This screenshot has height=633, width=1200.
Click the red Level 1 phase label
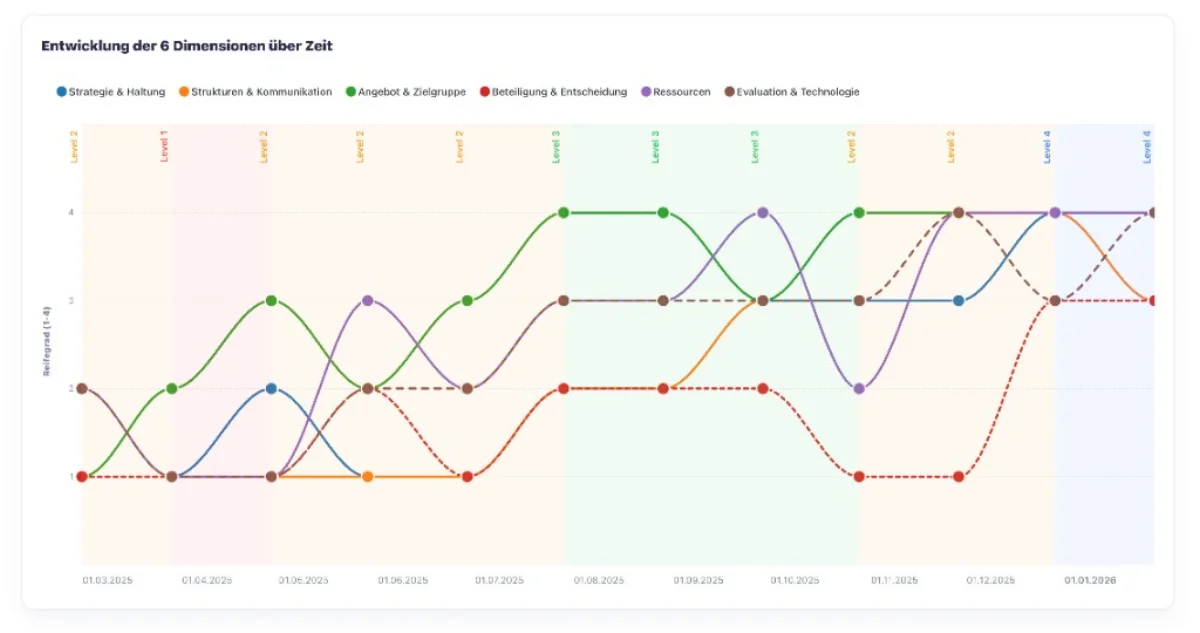pos(164,146)
